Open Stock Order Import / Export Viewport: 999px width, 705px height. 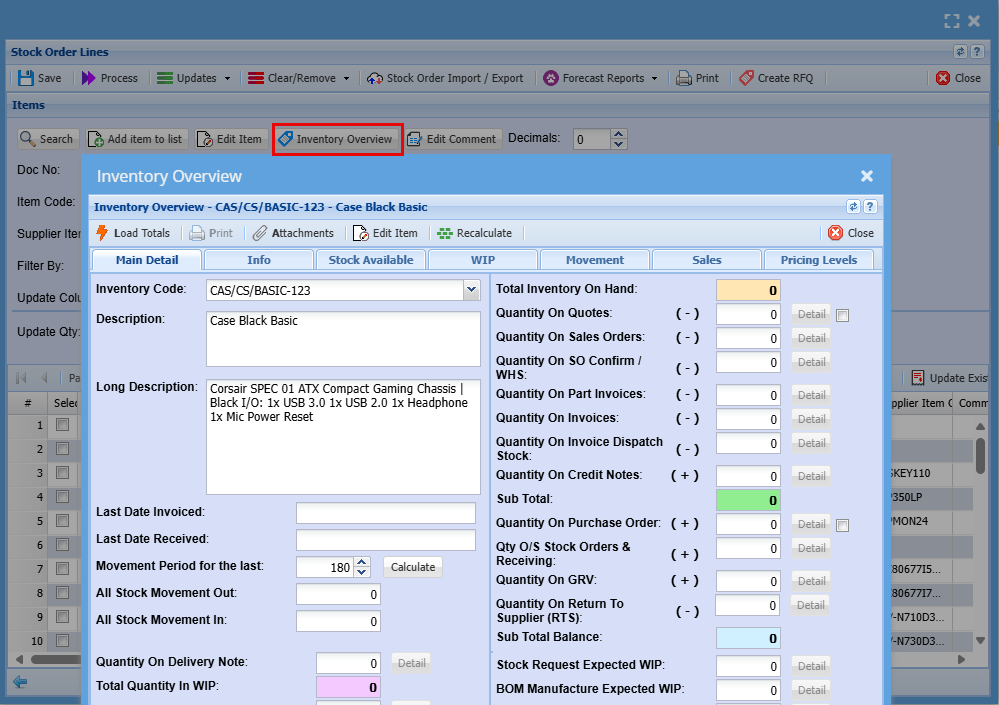(x=444, y=78)
